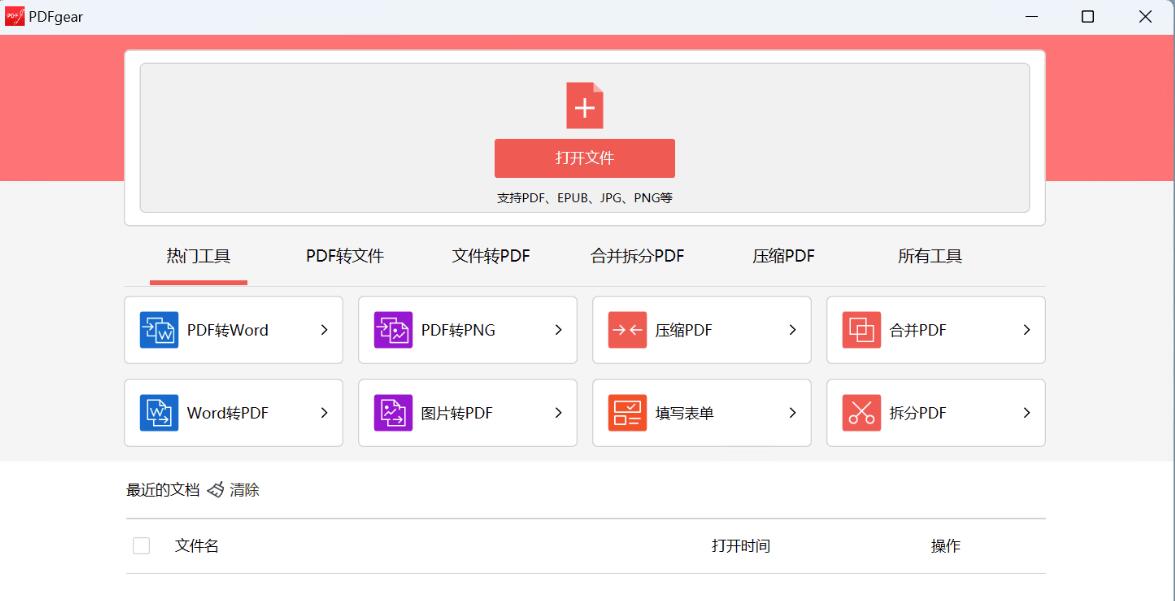Click the PDF转Word blue icon
1175x601 pixels.
tap(159, 330)
